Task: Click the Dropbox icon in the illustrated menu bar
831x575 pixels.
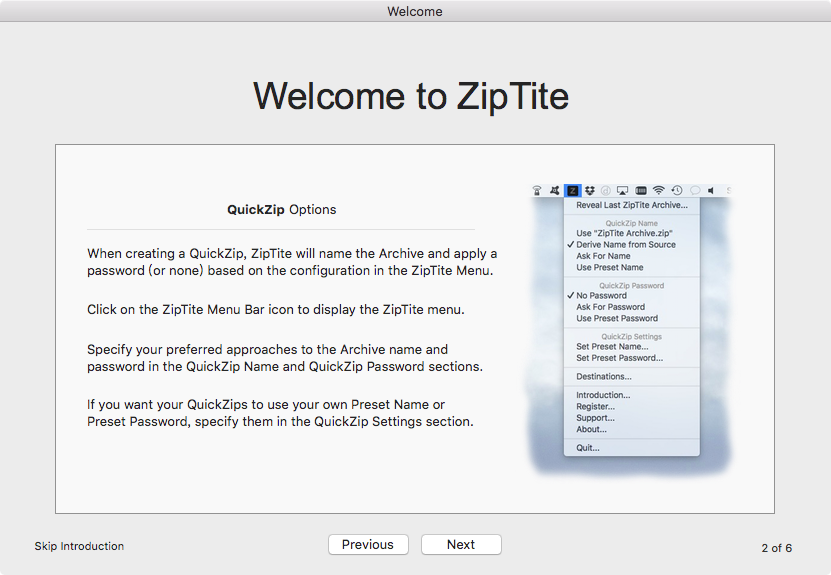Action: (x=590, y=190)
